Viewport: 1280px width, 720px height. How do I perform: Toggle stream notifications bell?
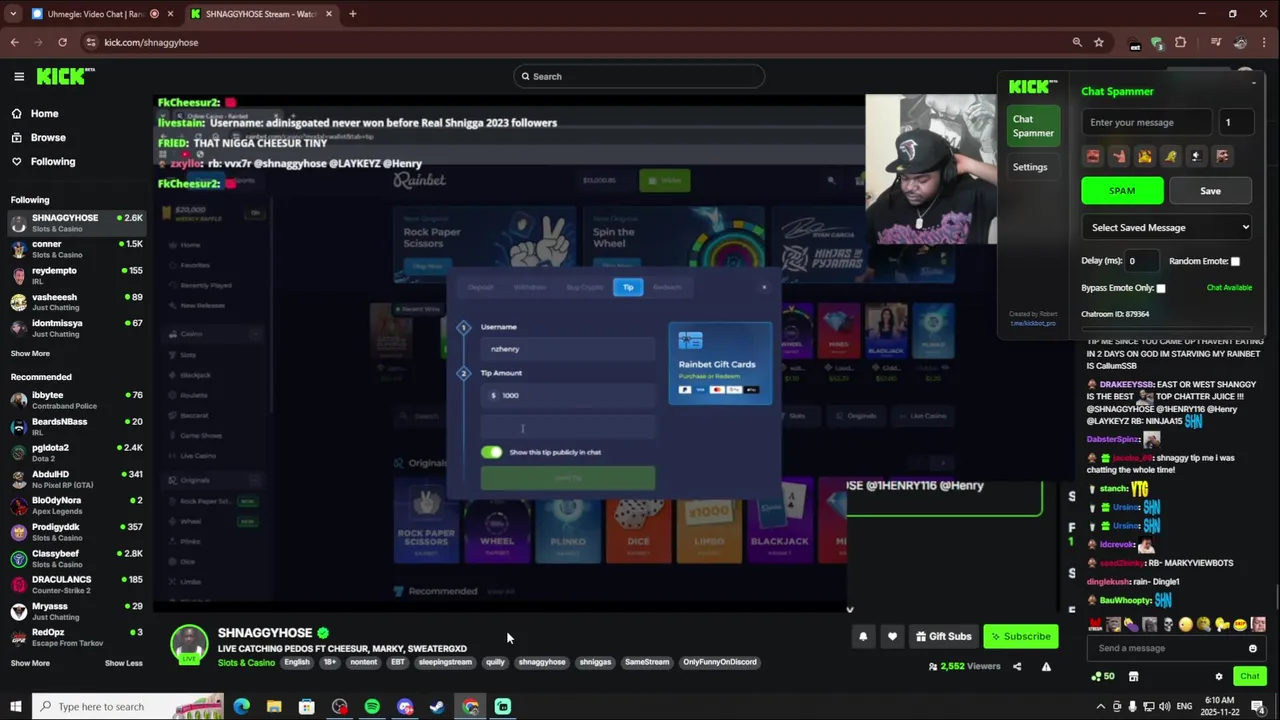pyautogui.click(x=863, y=636)
